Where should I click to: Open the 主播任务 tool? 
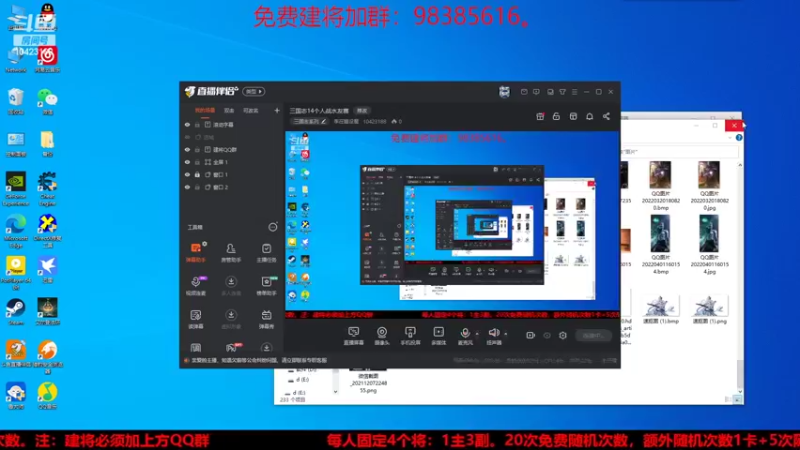(266, 253)
